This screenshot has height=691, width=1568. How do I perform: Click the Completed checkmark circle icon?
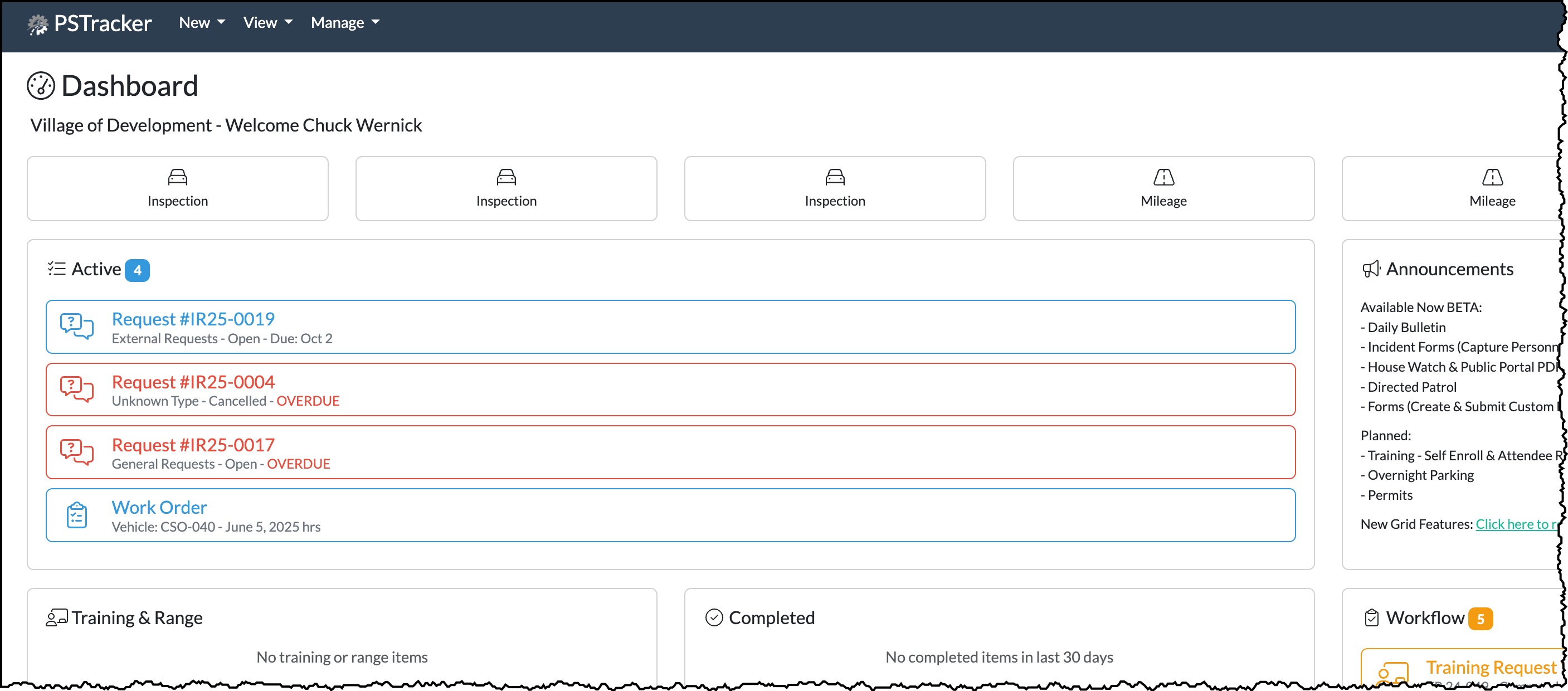(714, 618)
